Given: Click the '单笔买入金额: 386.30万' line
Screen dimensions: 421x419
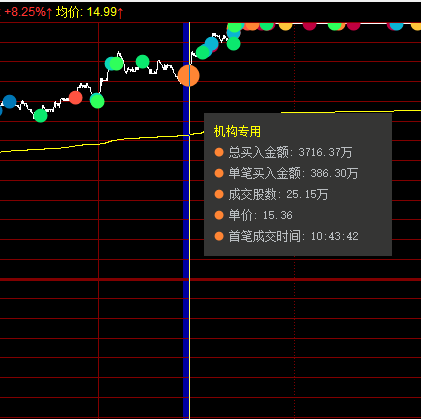Looking at the screenshot, I should pos(293,173).
